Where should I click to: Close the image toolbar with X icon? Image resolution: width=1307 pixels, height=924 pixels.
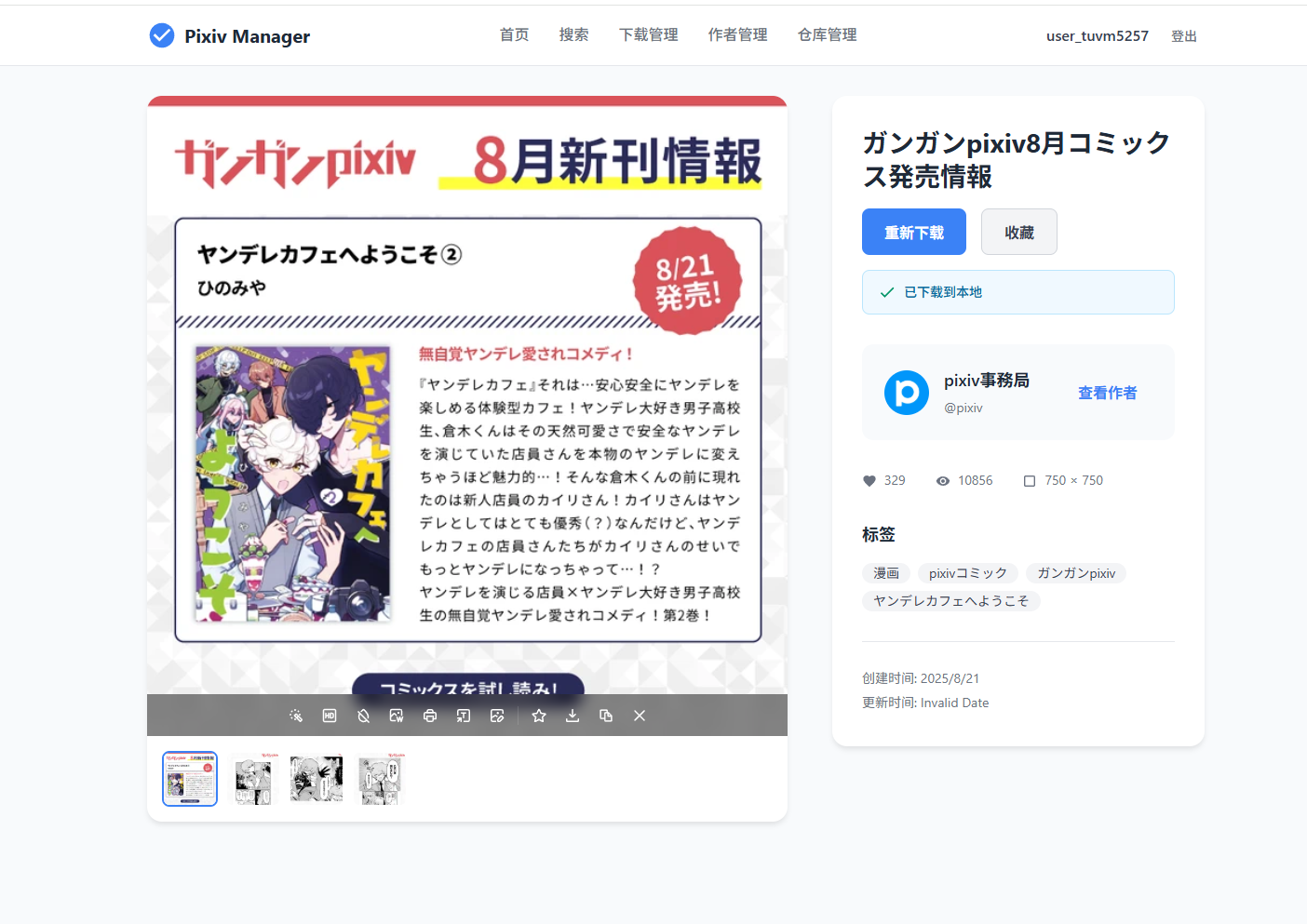640,716
